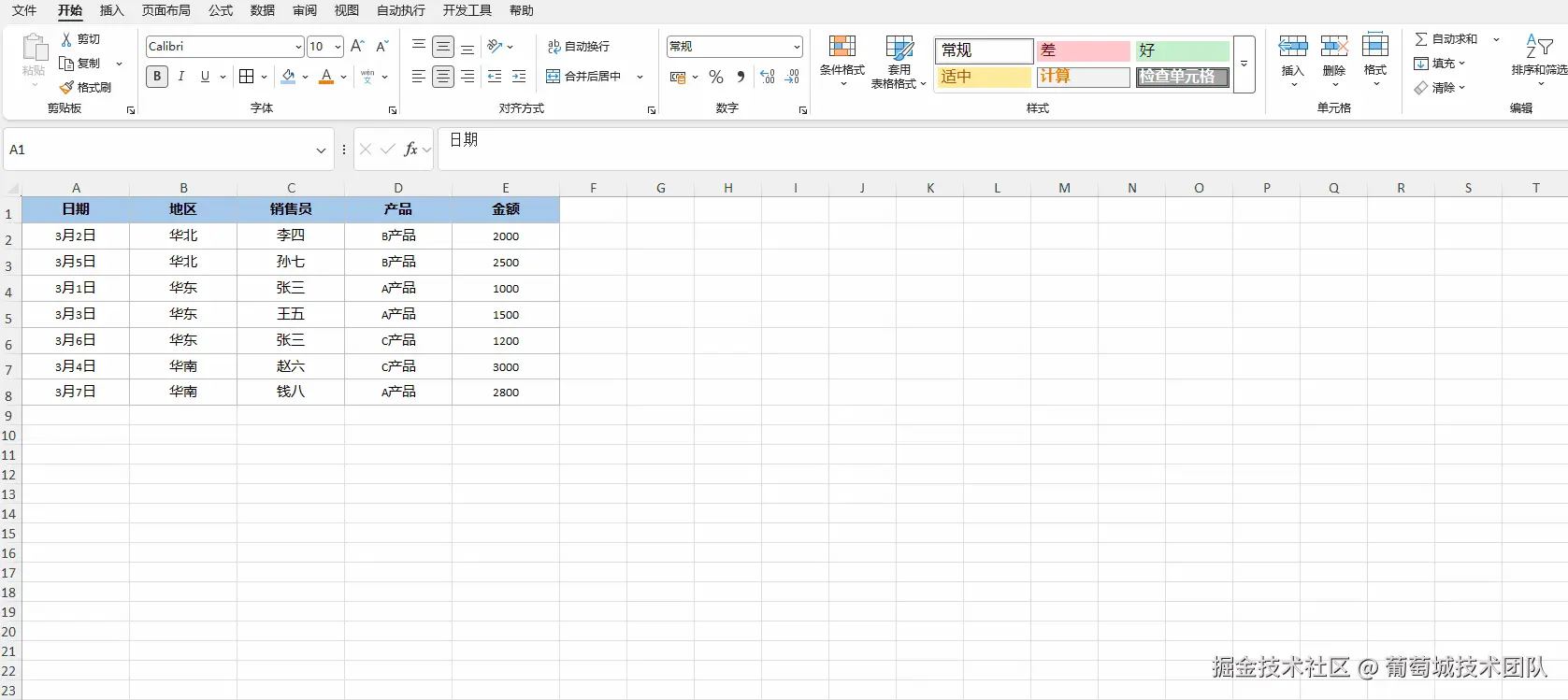Expand Name Box dropdown arrow

(x=321, y=150)
